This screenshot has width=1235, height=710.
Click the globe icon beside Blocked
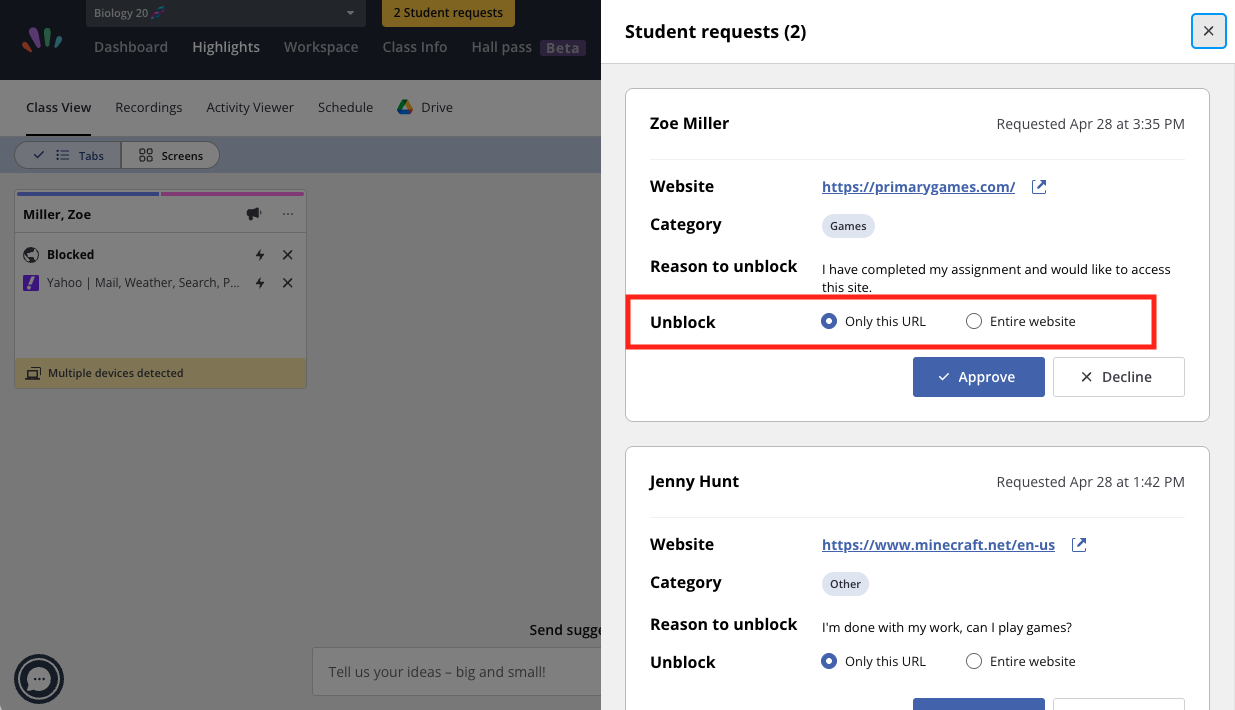(x=31, y=255)
